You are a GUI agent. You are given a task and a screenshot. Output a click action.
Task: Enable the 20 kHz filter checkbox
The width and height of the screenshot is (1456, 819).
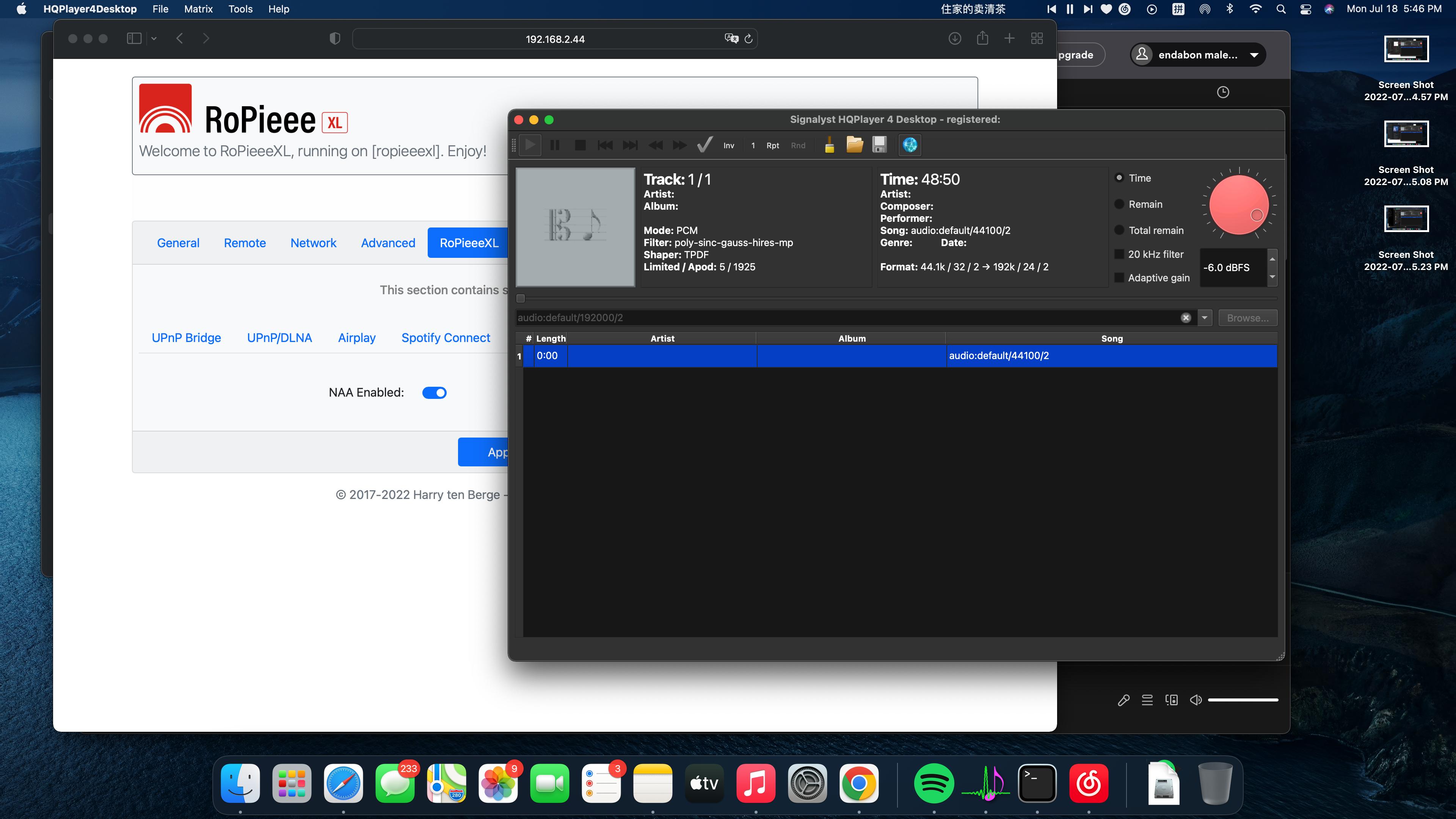[x=1120, y=254]
